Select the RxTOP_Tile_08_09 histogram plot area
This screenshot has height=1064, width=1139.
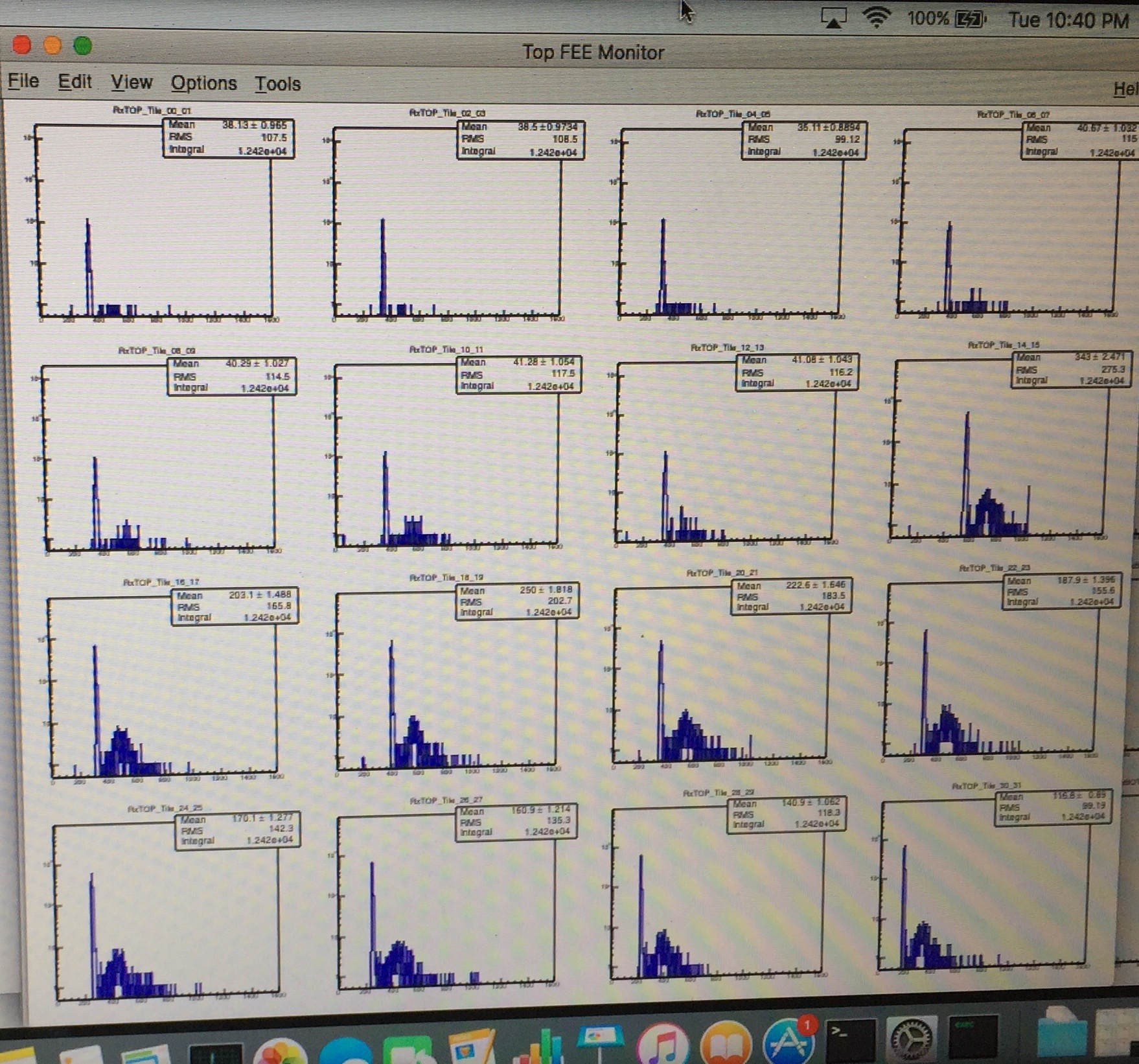[160, 458]
